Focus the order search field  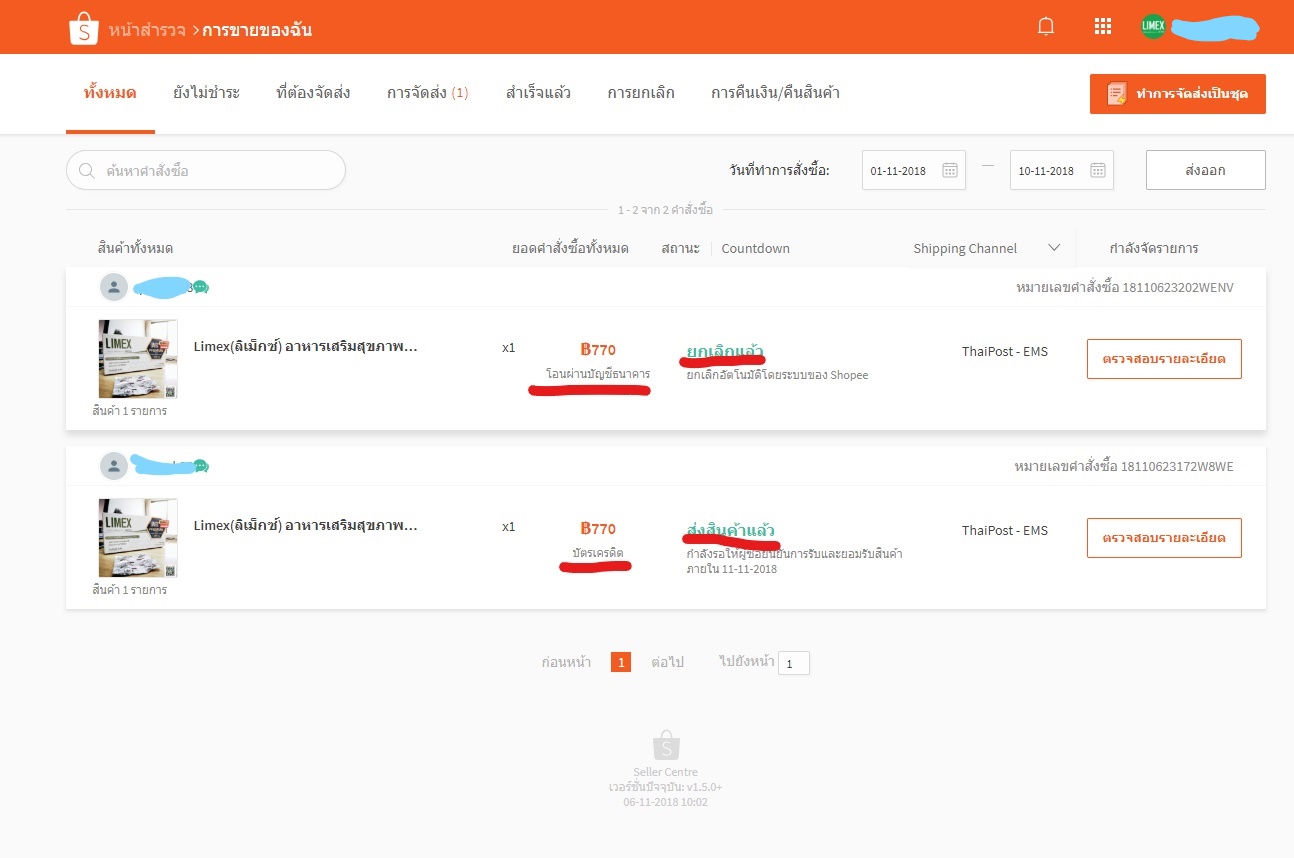pos(206,171)
